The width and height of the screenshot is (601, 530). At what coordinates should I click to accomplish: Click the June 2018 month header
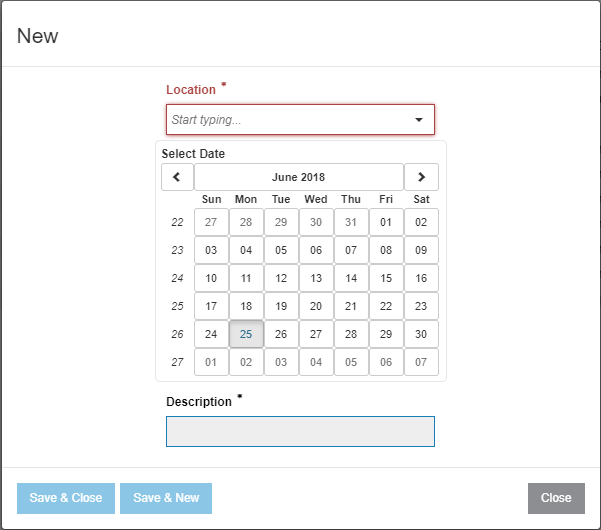click(299, 177)
